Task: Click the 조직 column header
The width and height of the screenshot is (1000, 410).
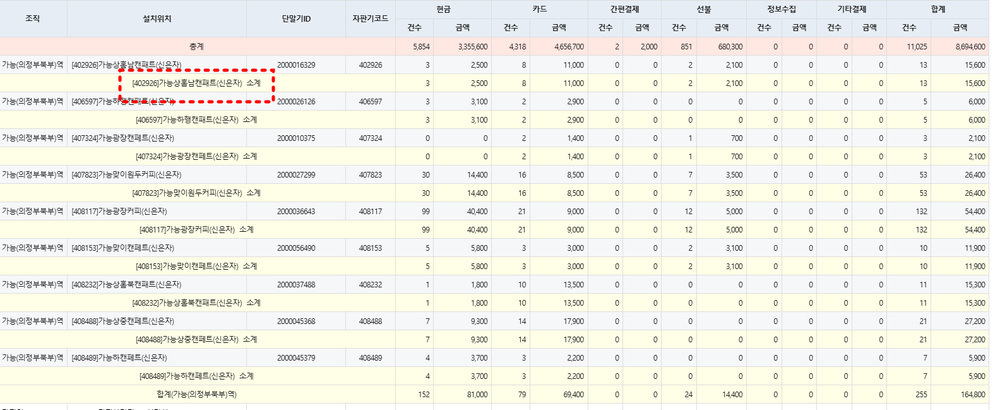Action: 33,19
